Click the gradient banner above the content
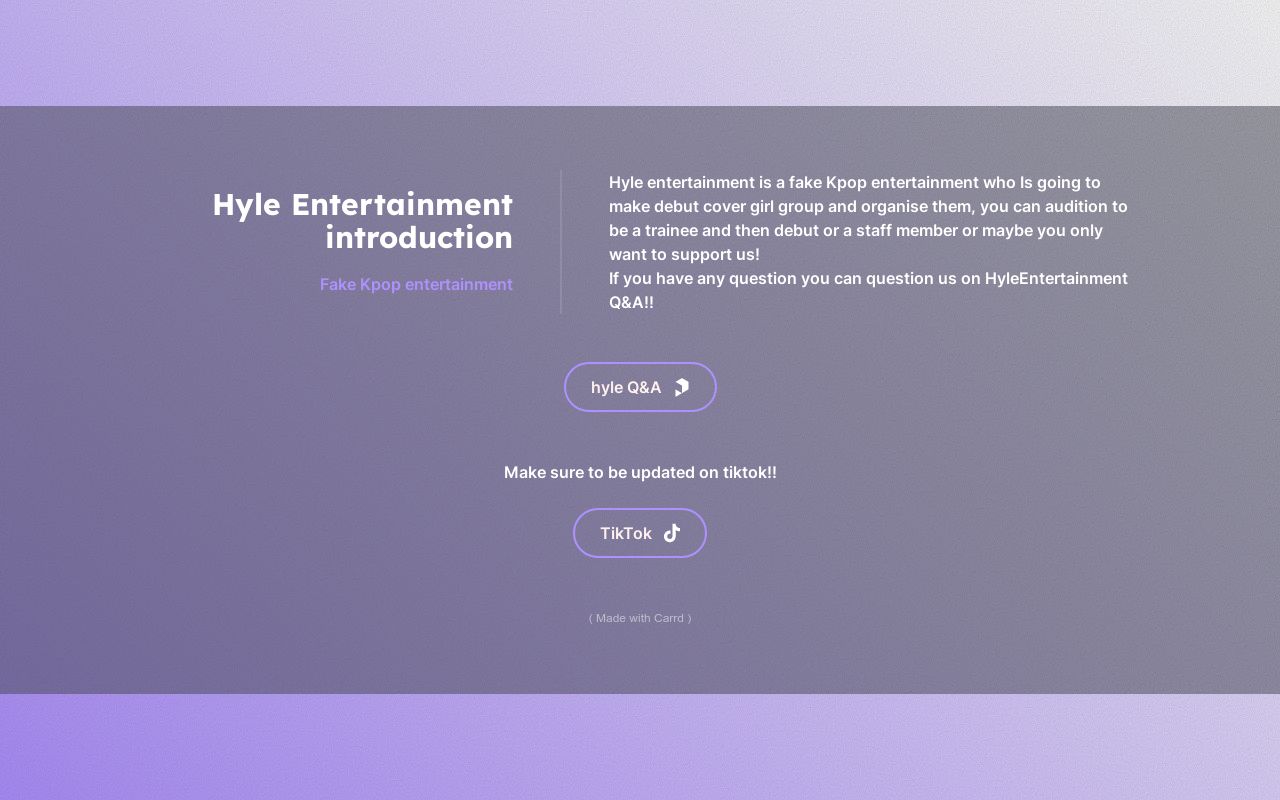This screenshot has width=1280, height=800. click(x=640, y=52)
